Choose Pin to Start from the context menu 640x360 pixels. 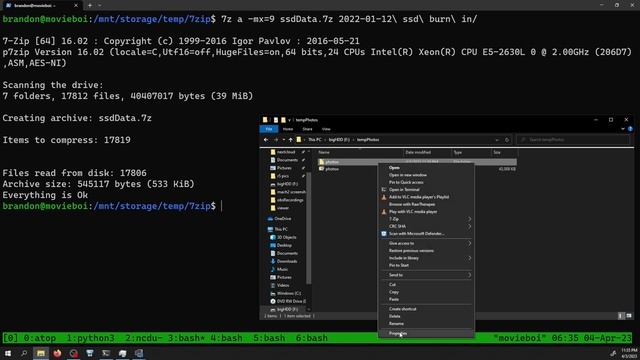pyautogui.click(x=398, y=265)
